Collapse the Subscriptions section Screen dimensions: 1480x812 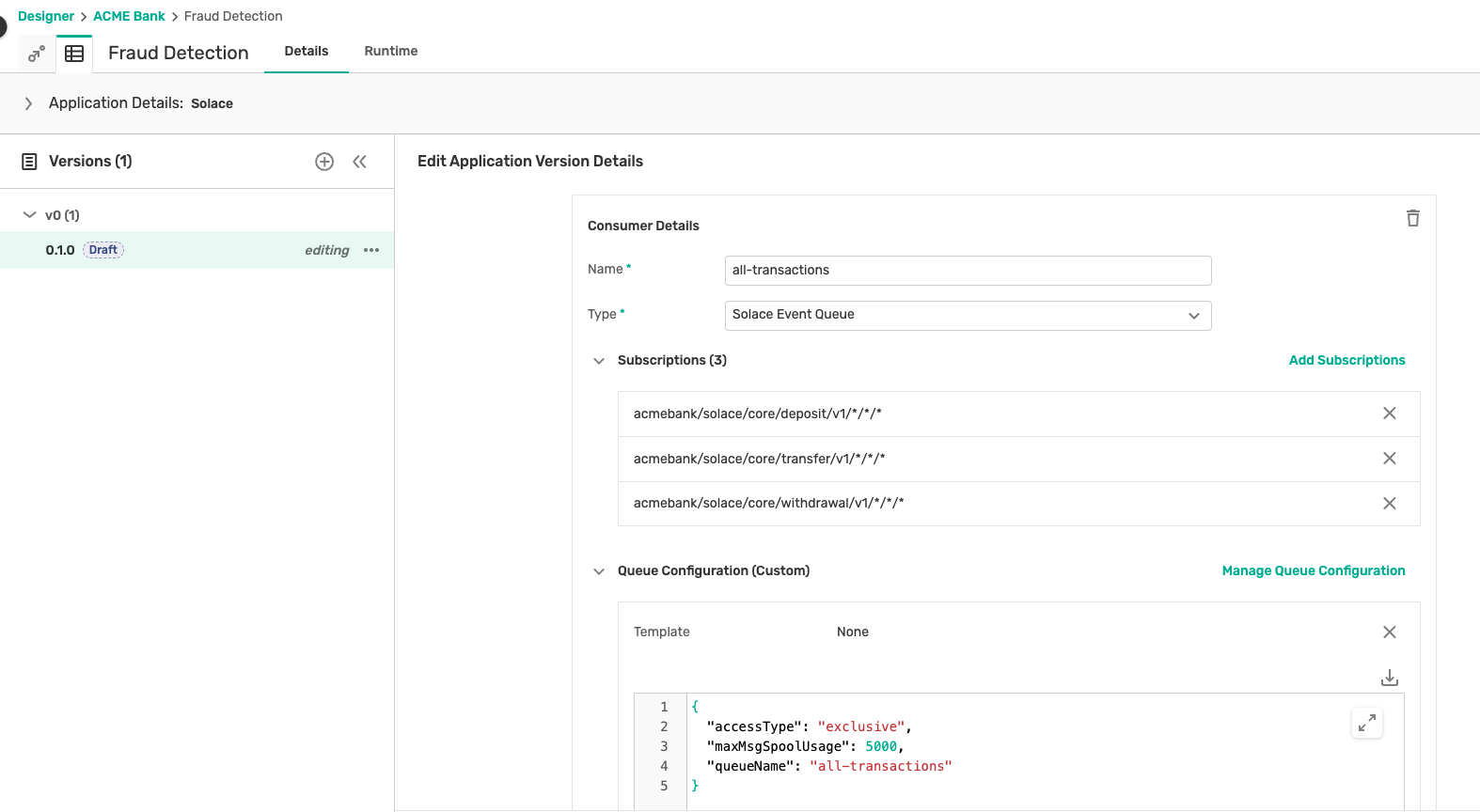click(x=599, y=361)
